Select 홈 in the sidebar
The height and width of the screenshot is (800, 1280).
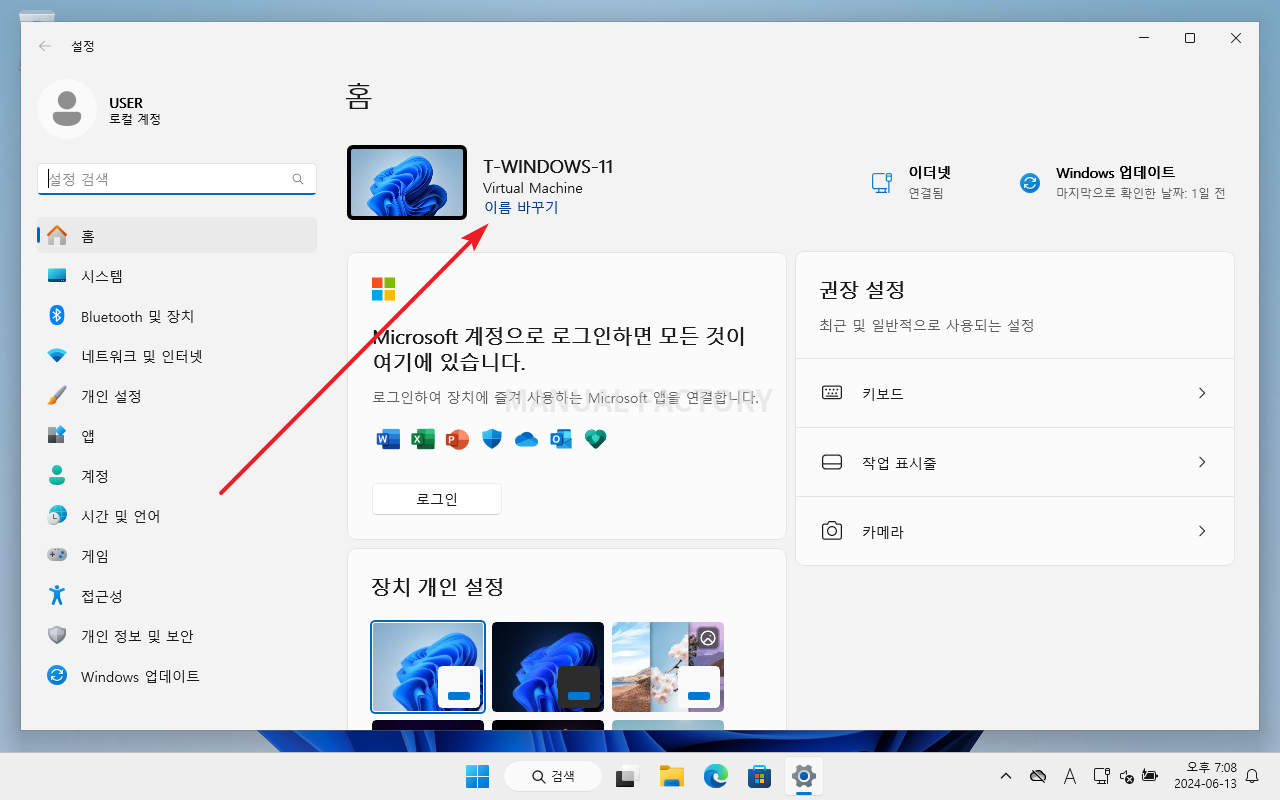(177, 236)
